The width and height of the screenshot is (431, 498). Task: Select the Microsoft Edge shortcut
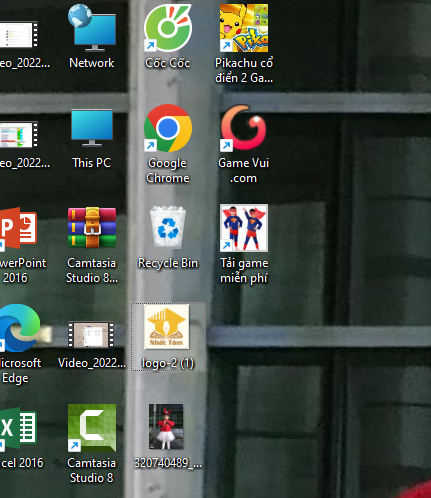pos(20,328)
